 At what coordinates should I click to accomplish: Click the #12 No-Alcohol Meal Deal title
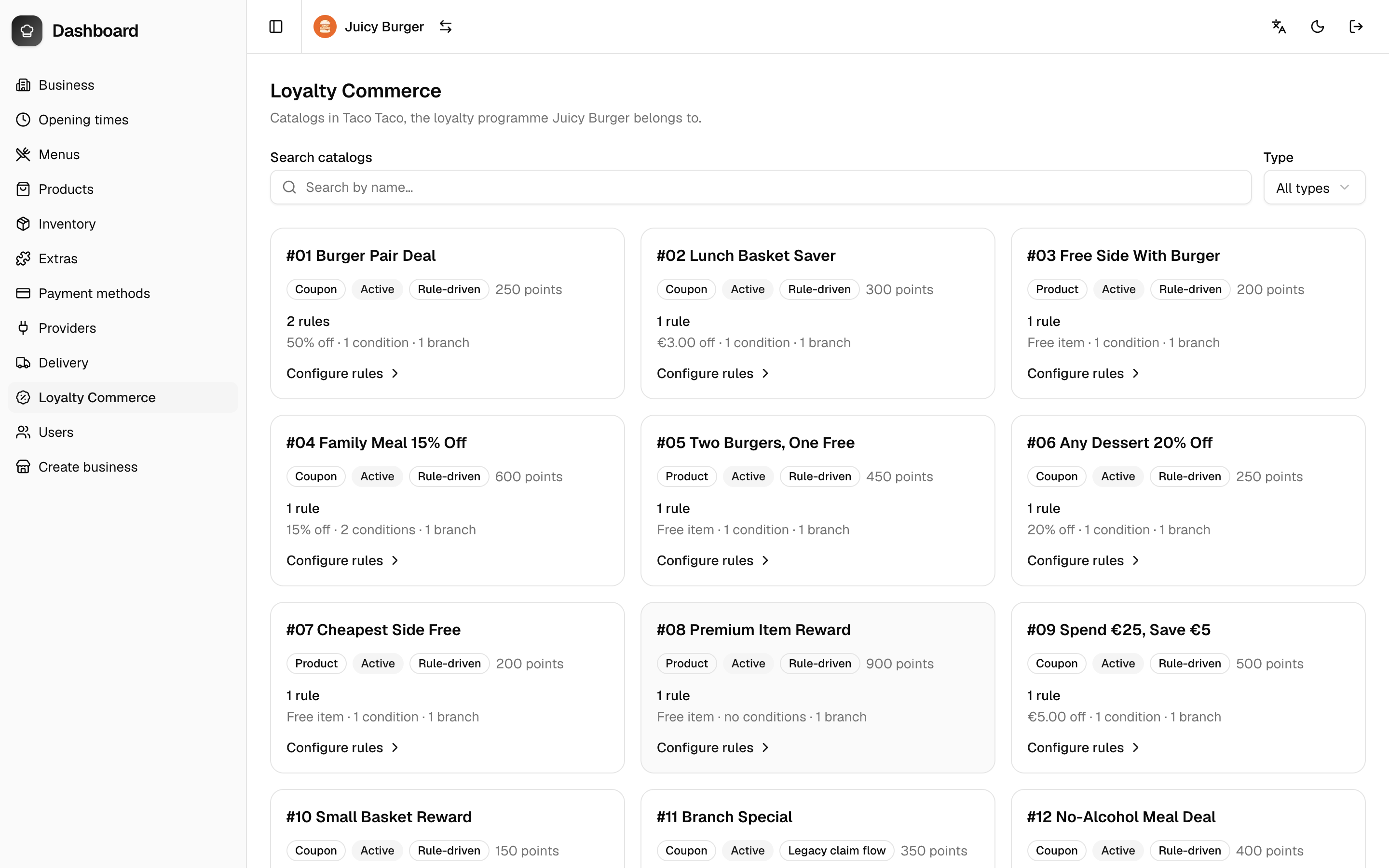[1121, 817]
